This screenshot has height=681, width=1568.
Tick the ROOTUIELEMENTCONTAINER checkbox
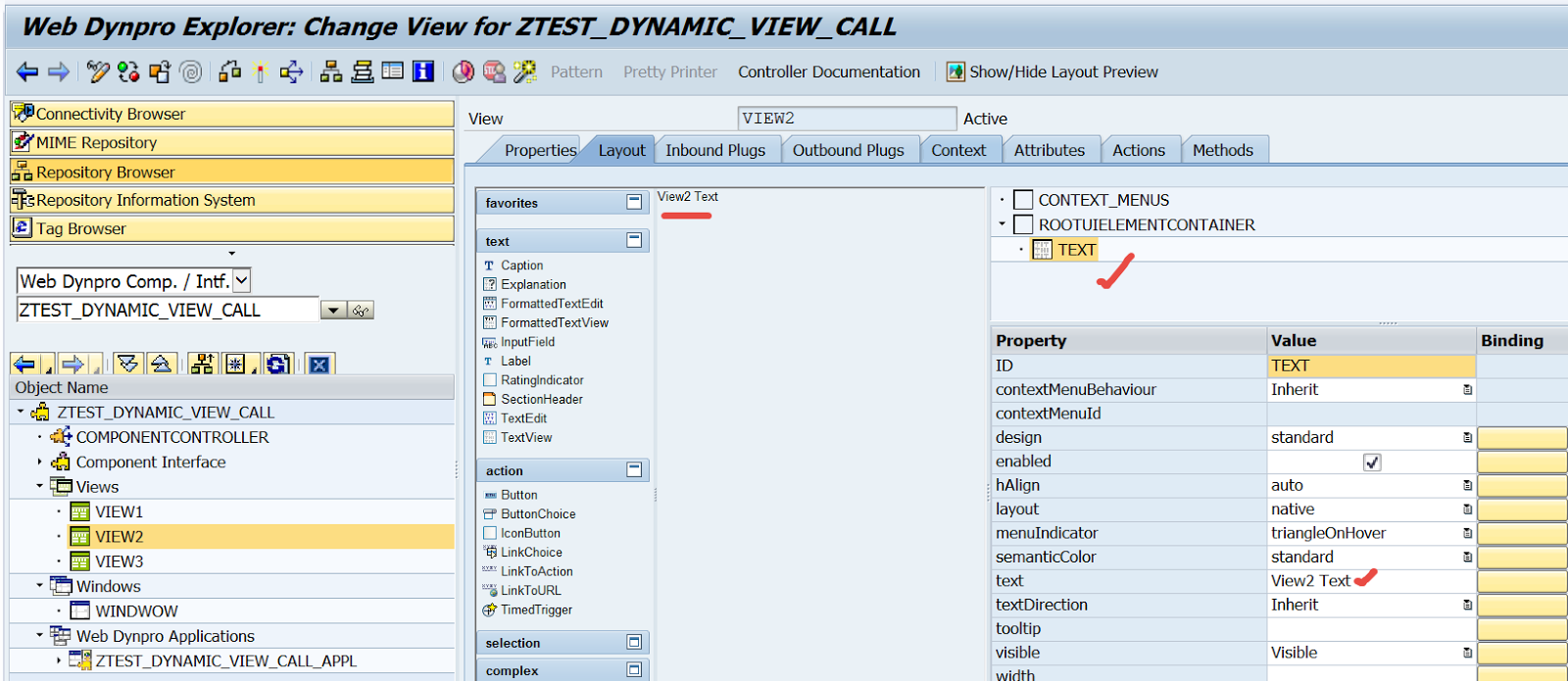point(1023,224)
